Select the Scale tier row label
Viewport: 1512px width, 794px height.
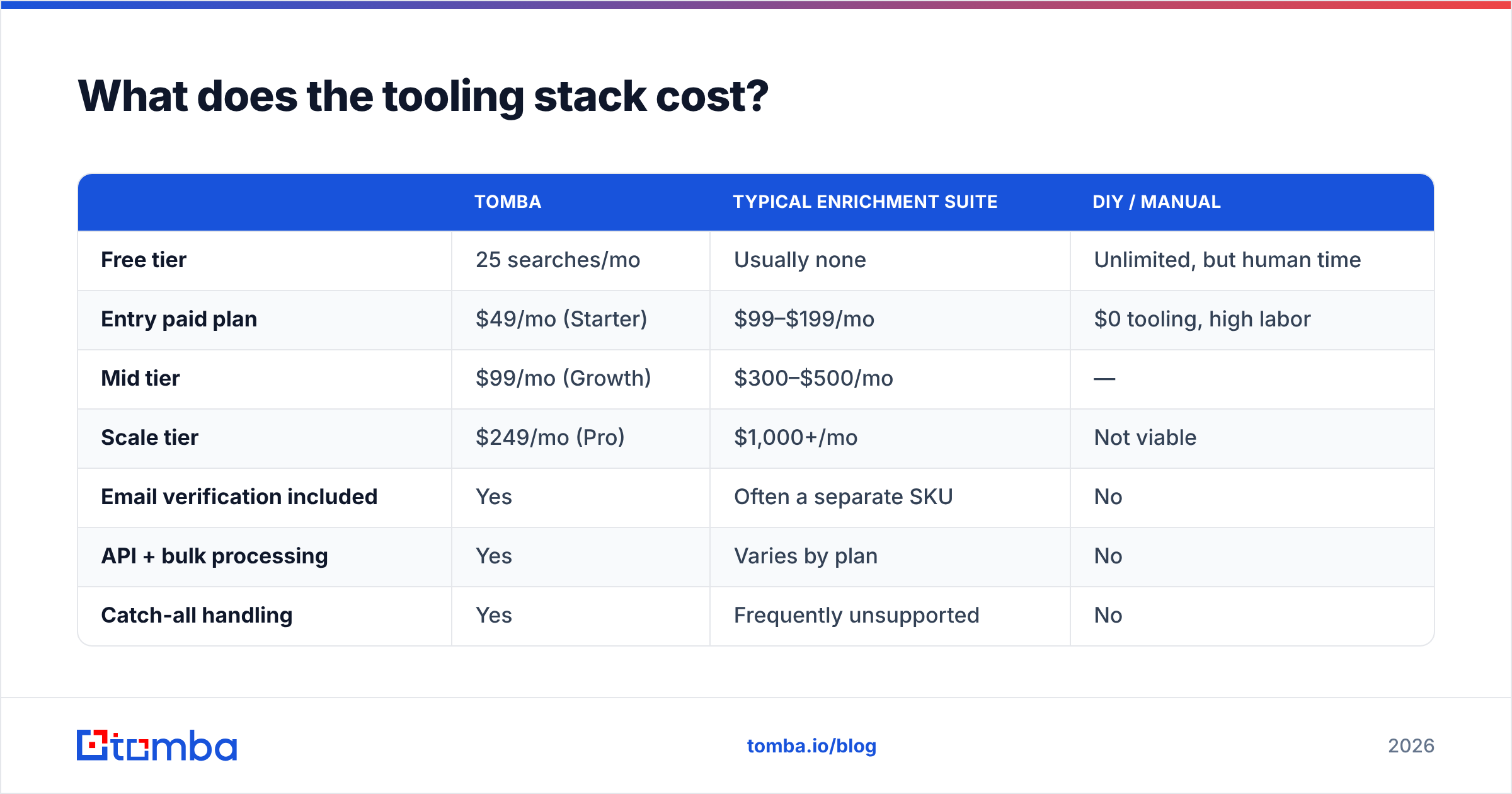pos(149,437)
